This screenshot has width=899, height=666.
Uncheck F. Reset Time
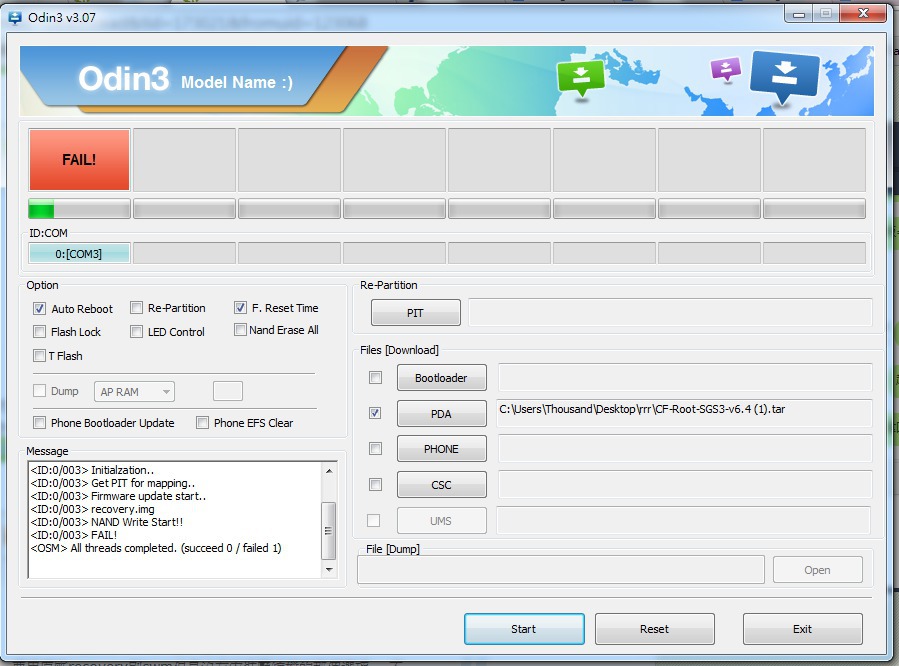(240, 308)
